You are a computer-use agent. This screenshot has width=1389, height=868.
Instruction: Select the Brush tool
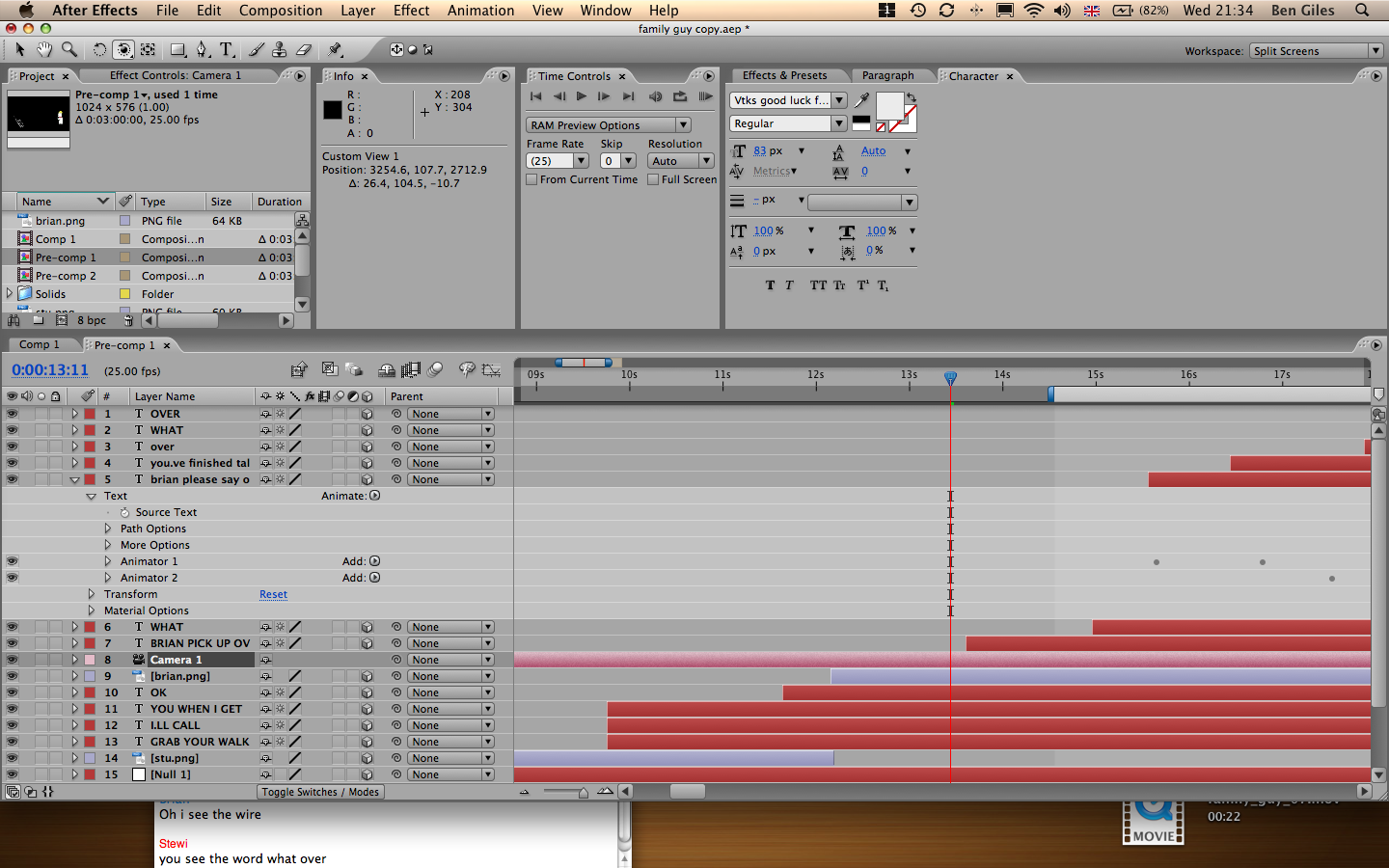point(257,49)
